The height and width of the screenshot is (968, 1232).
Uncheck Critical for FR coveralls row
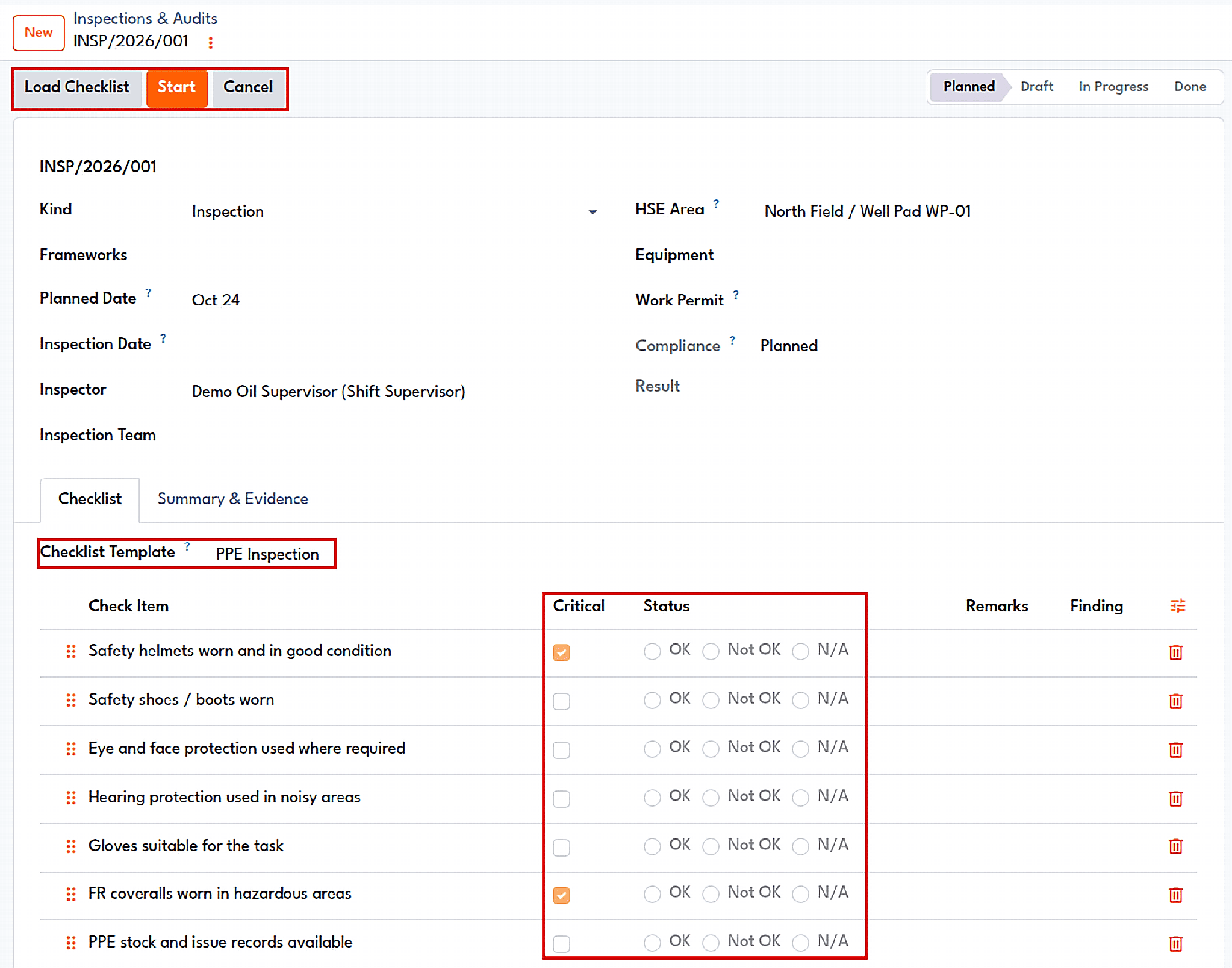pos(561,895)
